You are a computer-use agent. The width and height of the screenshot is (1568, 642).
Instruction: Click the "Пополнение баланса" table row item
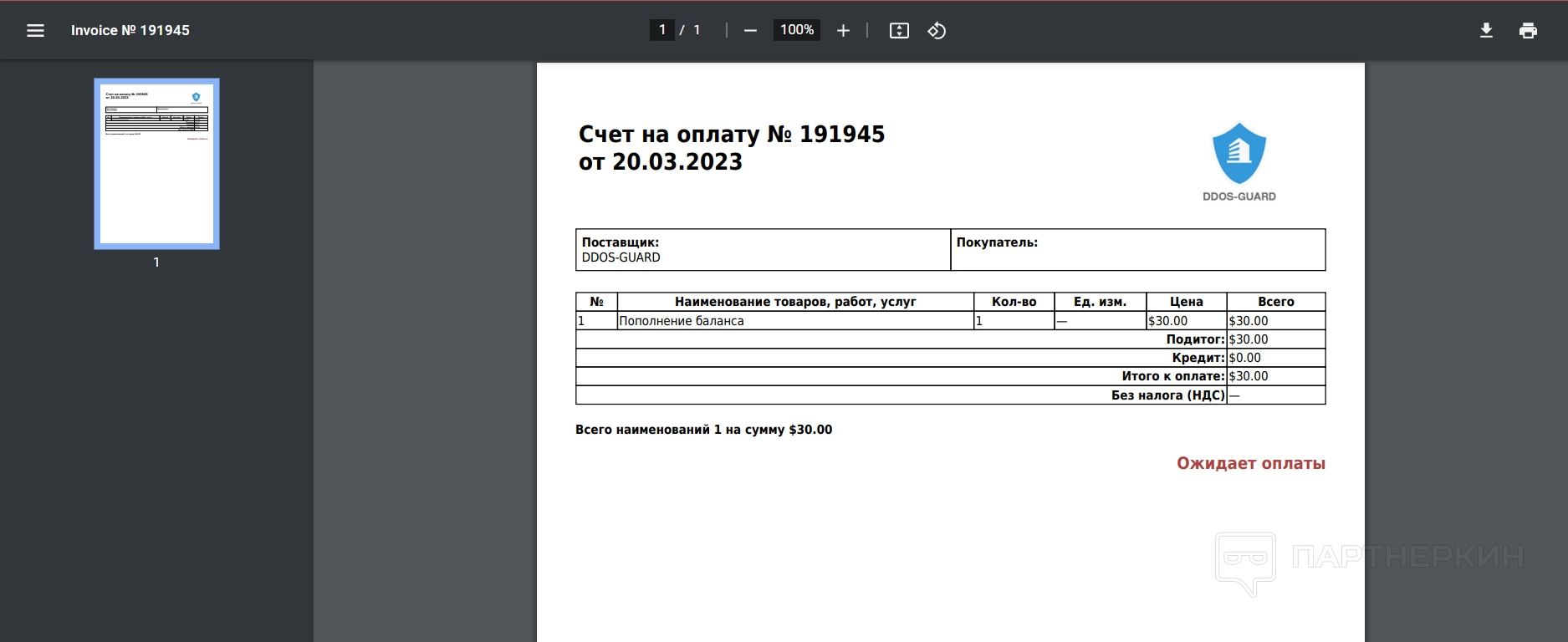click(x=682, y=321)
